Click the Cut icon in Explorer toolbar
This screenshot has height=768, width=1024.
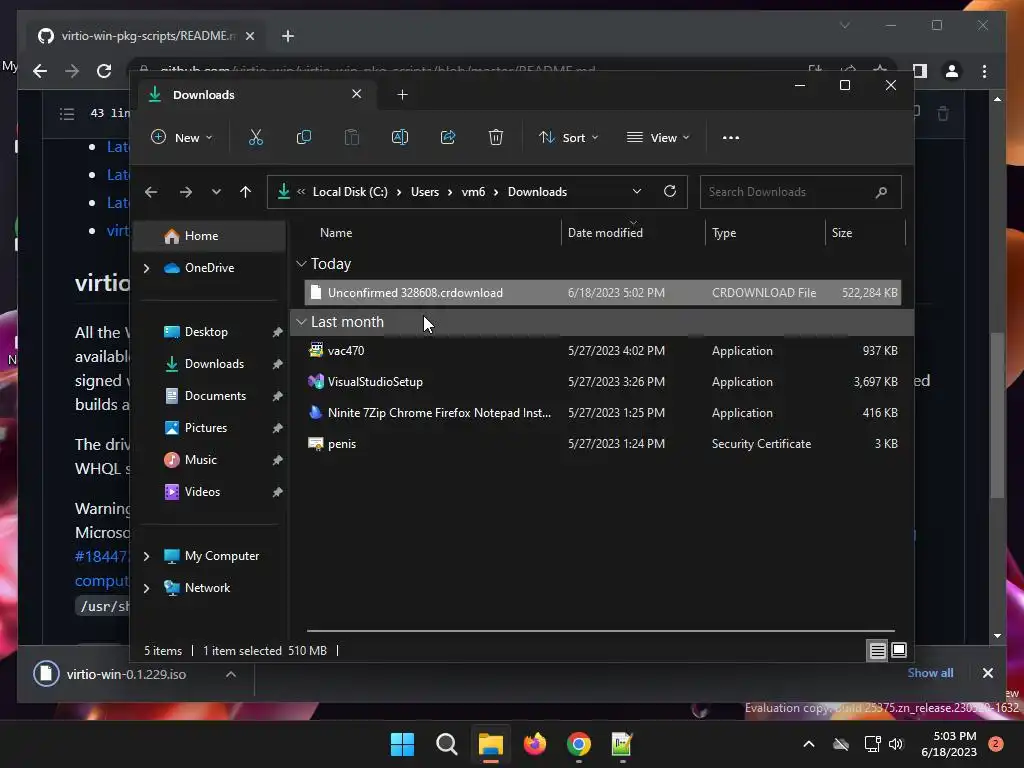(255, 137)
